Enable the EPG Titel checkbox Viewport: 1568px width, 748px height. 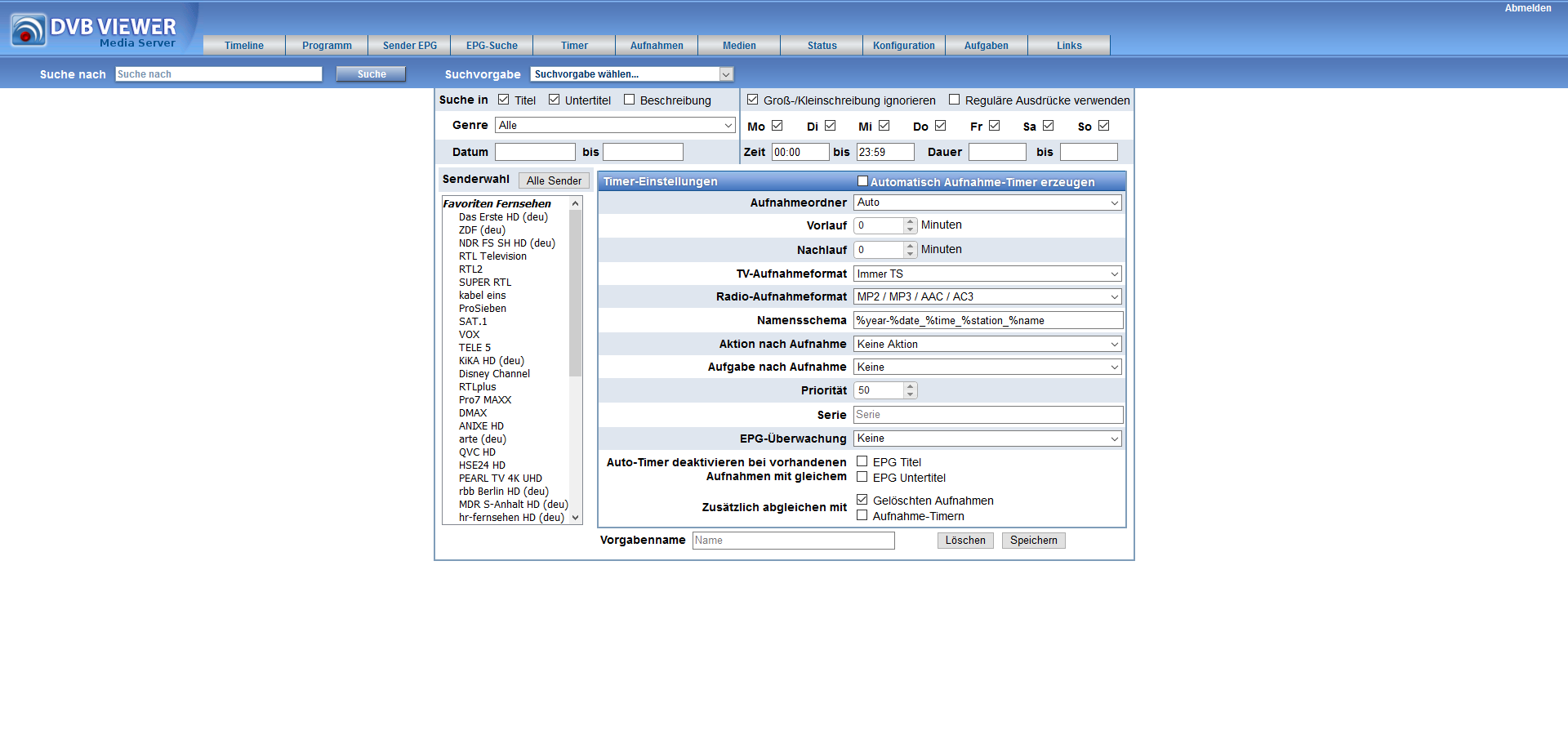pos(862,461)
